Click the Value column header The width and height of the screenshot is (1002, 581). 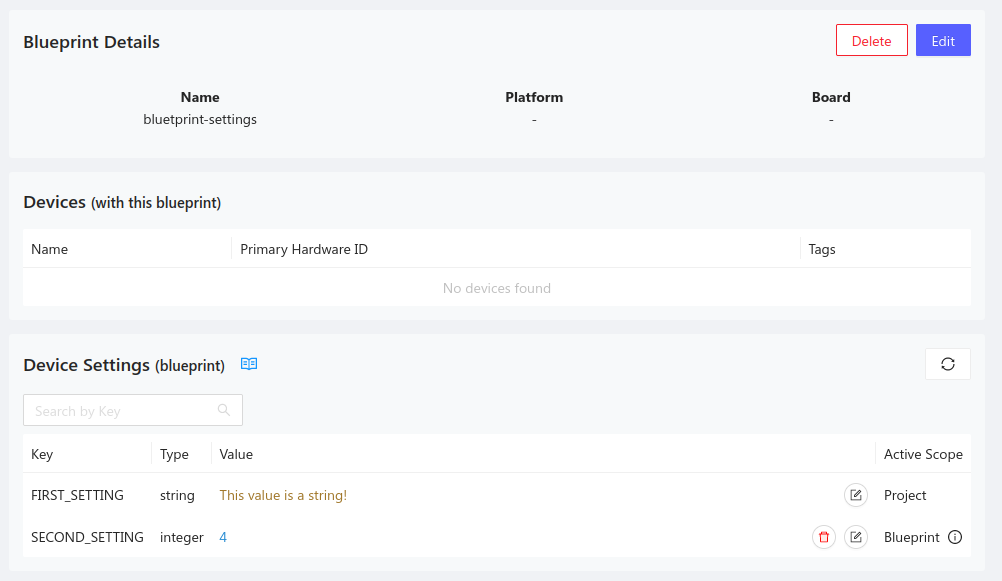point(236,454)
